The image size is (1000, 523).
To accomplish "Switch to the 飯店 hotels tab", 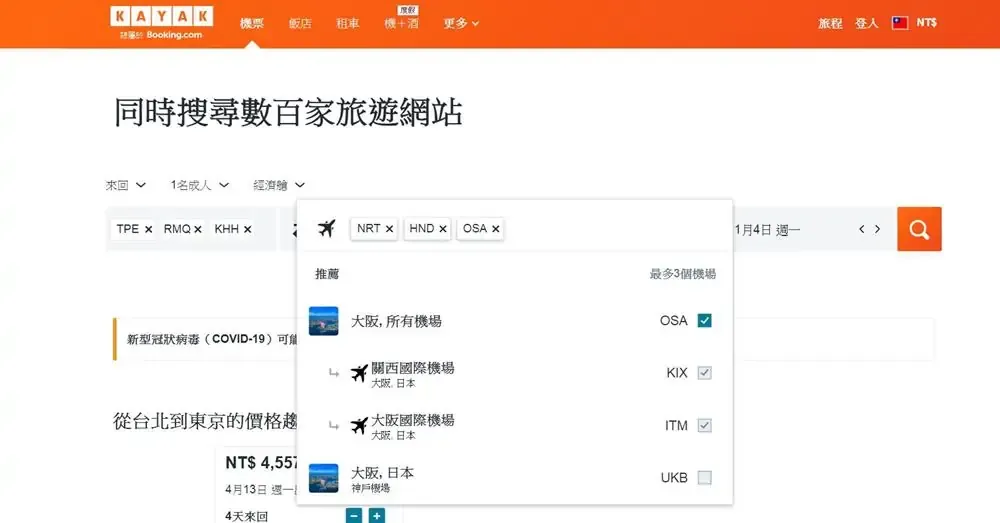I will pyautogui.click(x=300, y=23).
